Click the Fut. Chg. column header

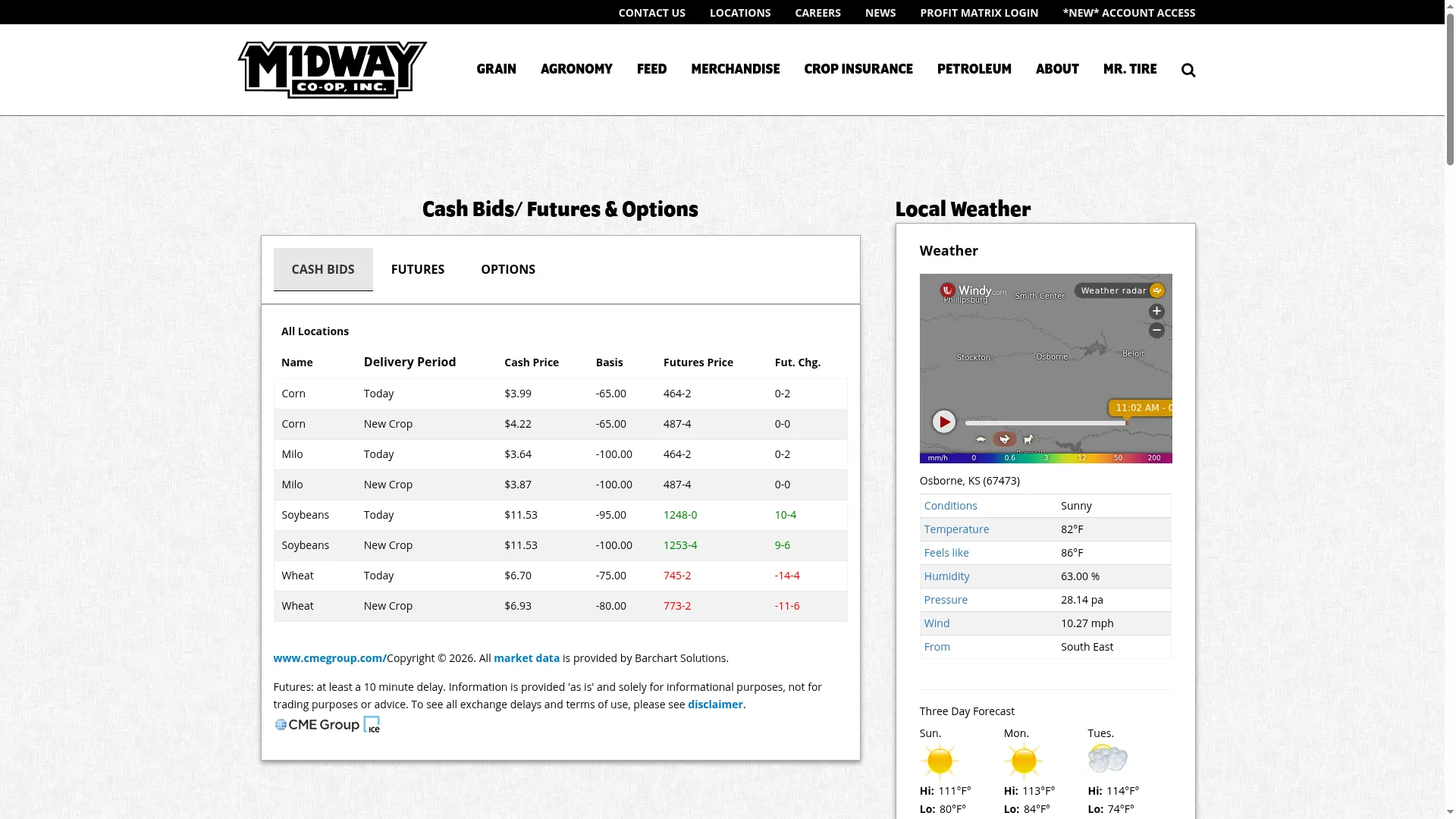[798, 362]
